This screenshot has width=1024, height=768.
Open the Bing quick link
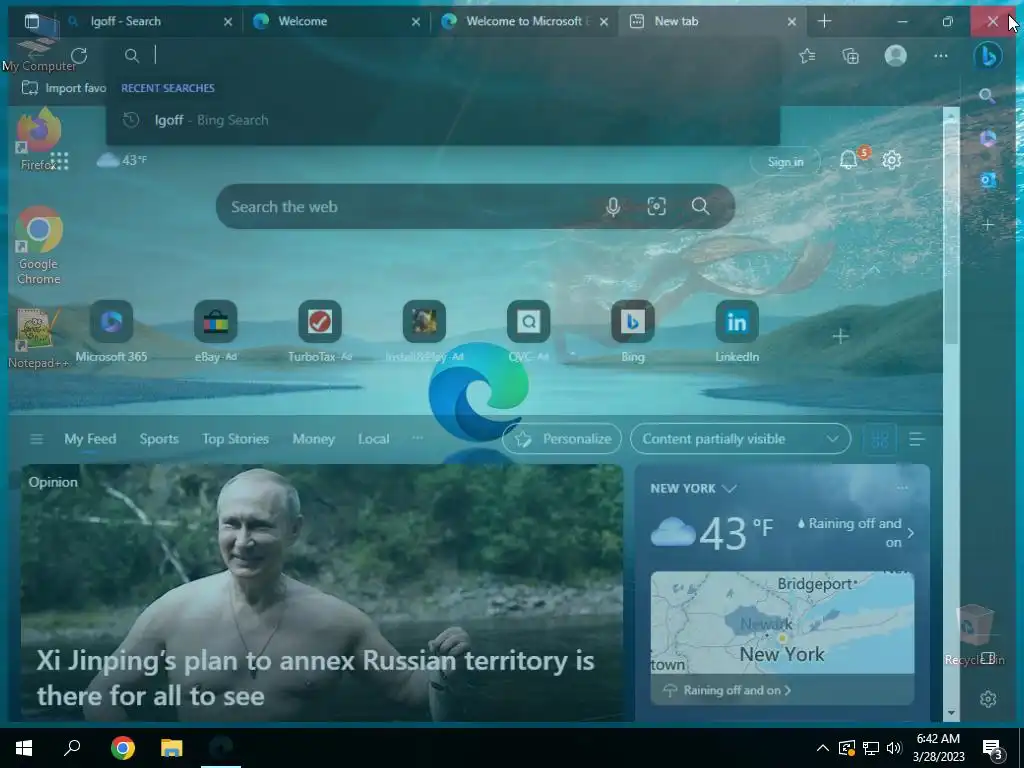[633, 331]
